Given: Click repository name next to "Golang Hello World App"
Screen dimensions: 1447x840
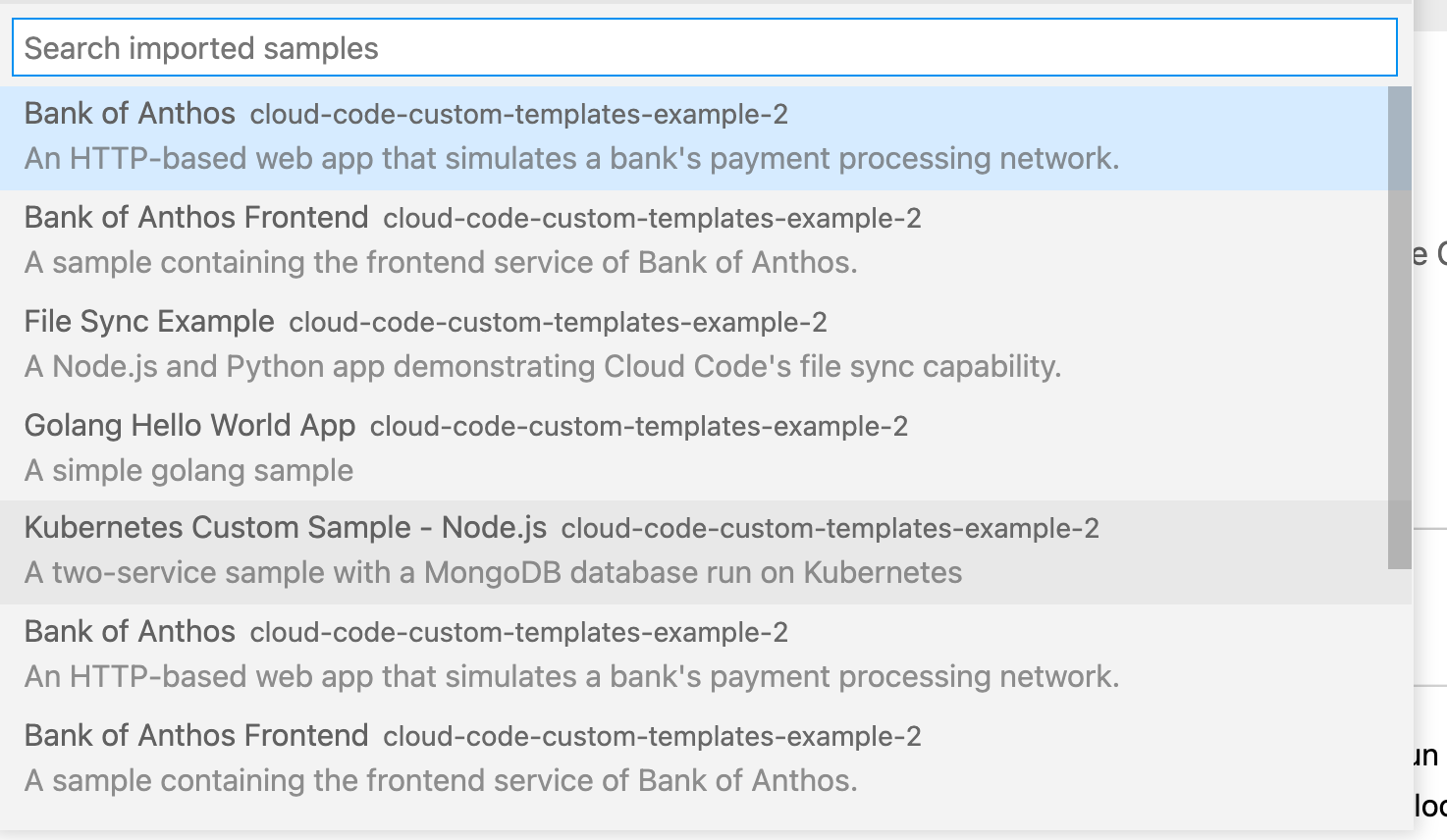Looking at the screenshot, I should [638, 426].
